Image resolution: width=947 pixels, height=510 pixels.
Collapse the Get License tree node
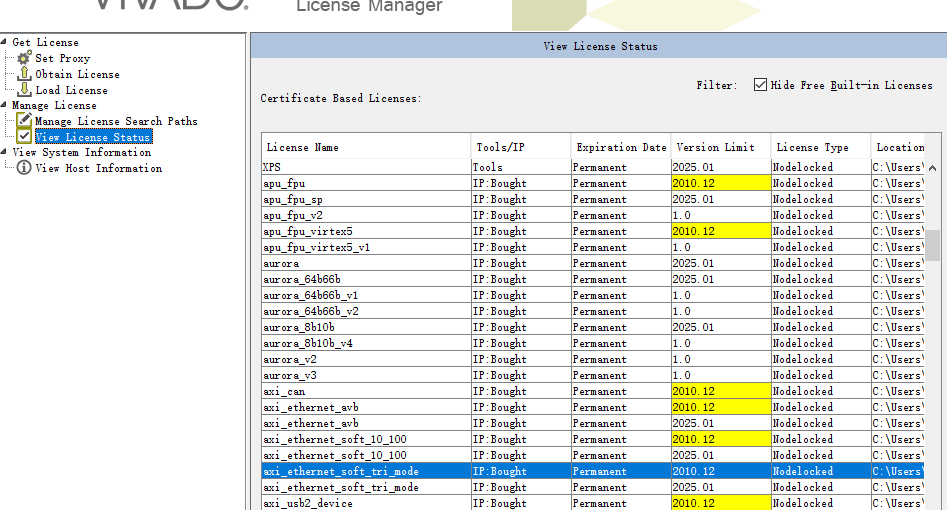coord(4,42)
